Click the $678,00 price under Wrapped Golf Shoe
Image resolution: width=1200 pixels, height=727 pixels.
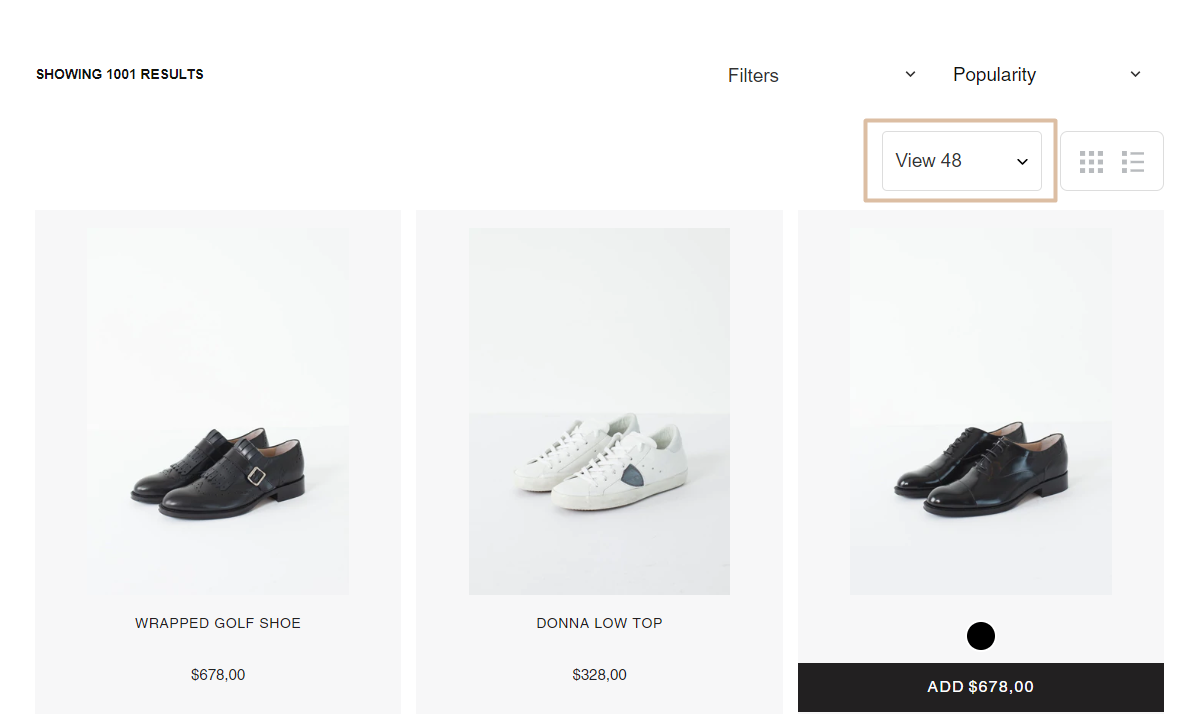click(x=218, y=675)
